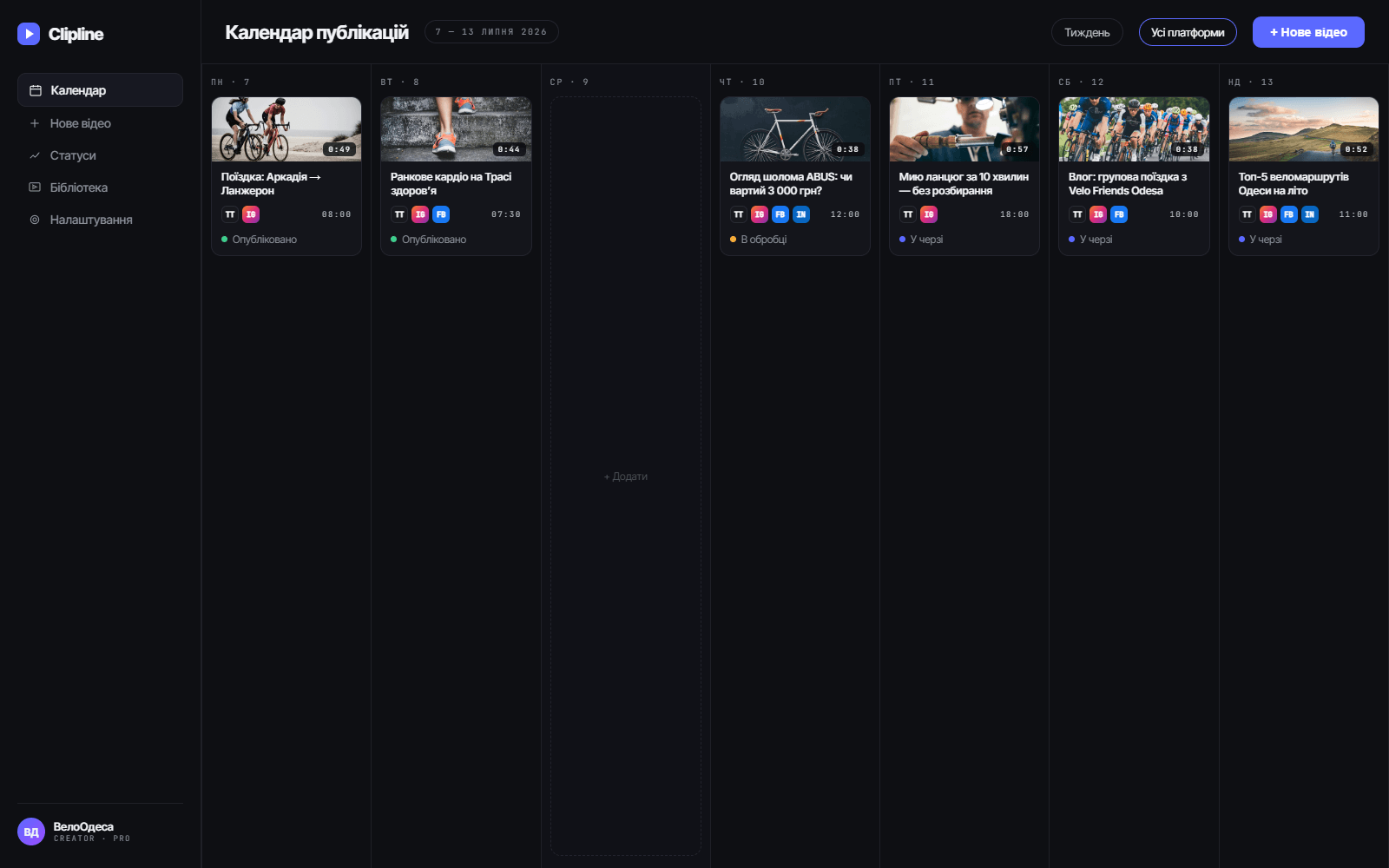Click Instagram icon on Ранкове кардіо card
Viewport: 1389px width, 868px height.
(420, 214)
